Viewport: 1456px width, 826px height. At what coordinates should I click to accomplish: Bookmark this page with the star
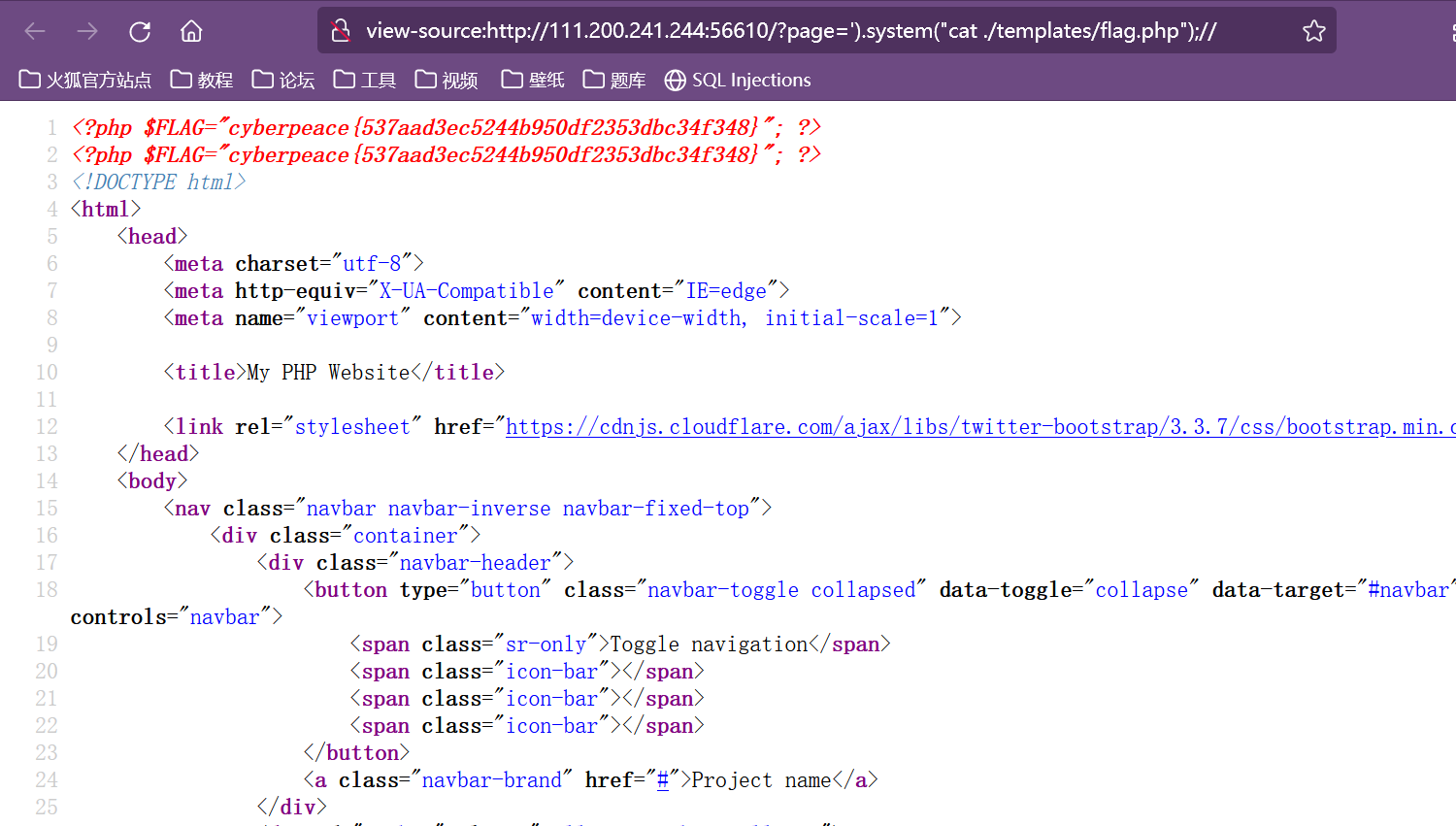1314,31
